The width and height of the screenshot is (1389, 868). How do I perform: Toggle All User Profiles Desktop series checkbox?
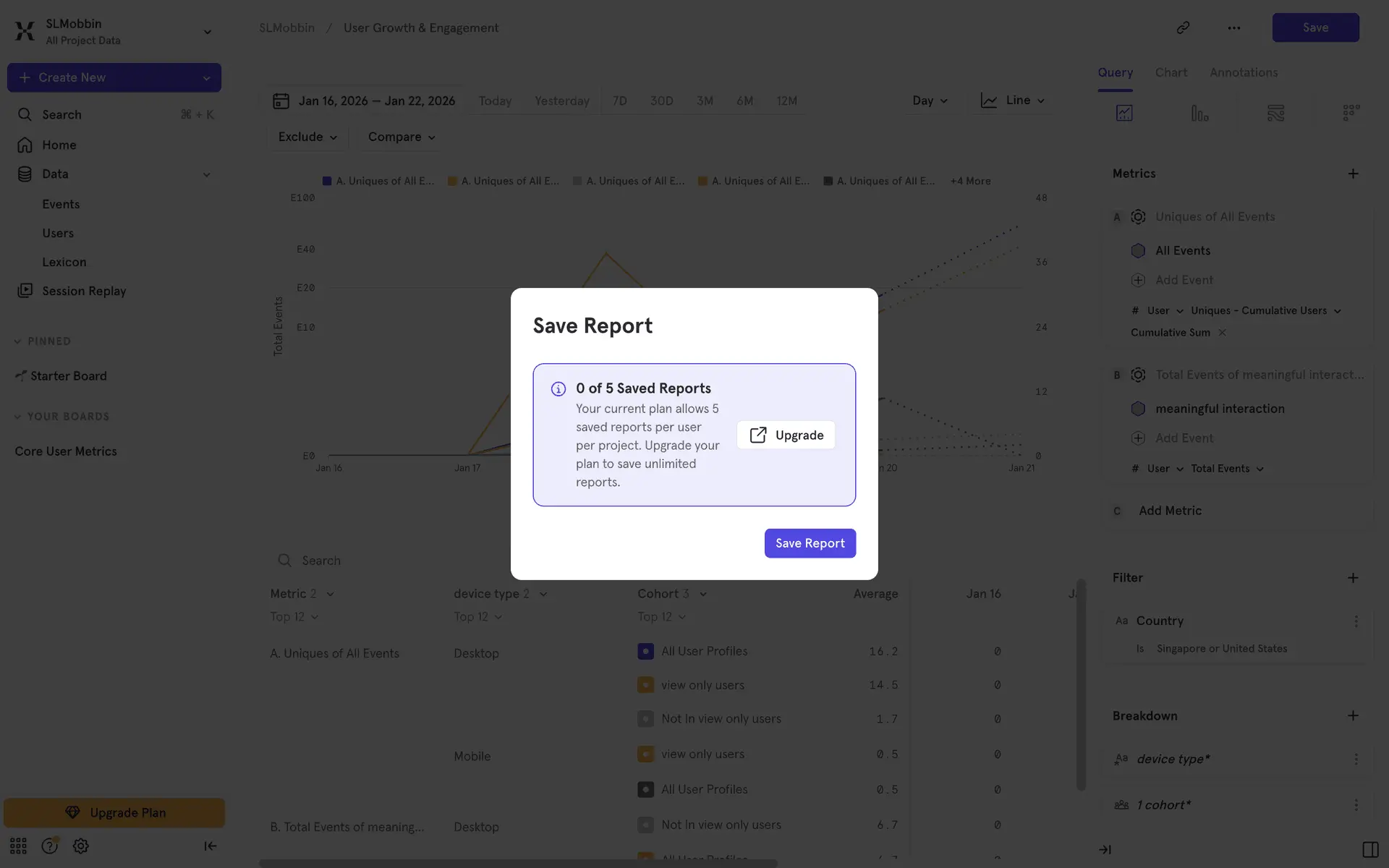(x=645, y=651)
